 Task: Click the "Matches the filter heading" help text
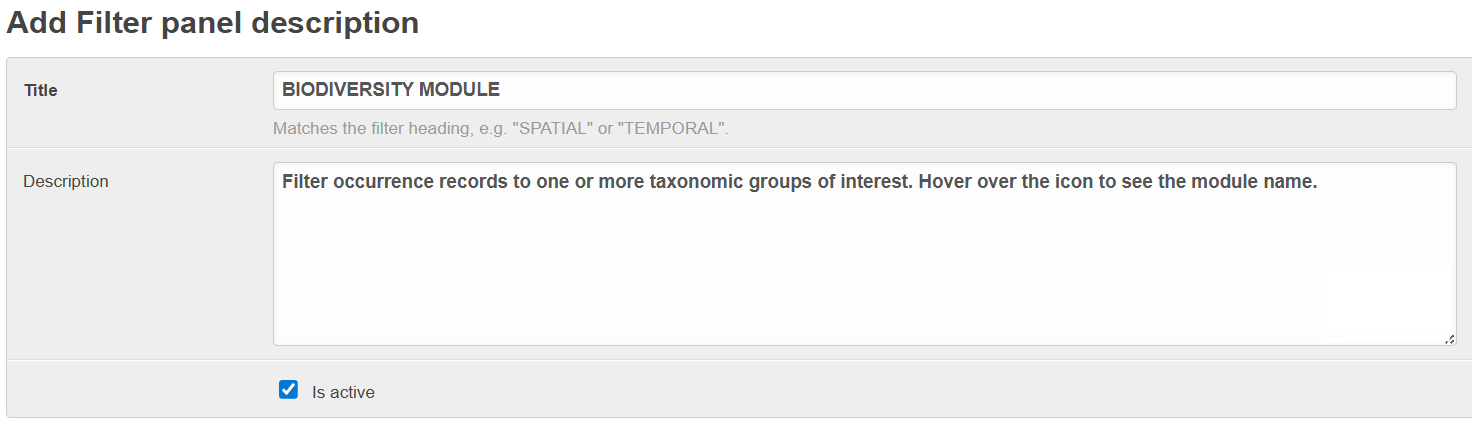(x=500, y=129)
